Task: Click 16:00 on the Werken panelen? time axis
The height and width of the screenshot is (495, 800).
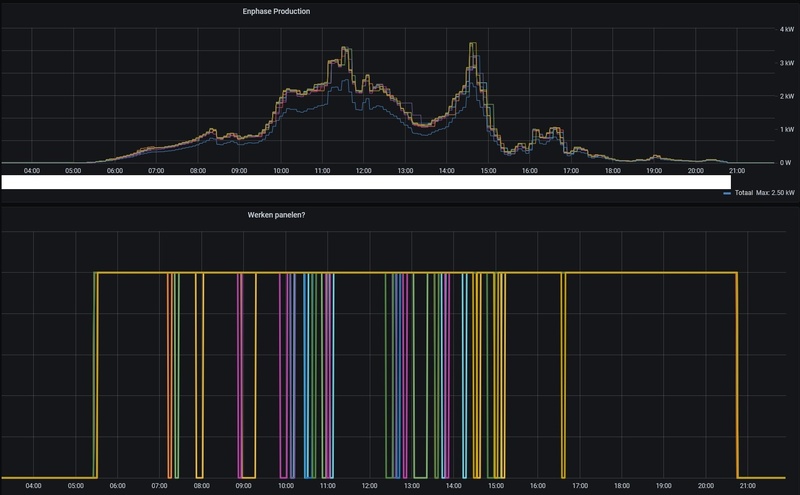Action: (x=538, y=486)
